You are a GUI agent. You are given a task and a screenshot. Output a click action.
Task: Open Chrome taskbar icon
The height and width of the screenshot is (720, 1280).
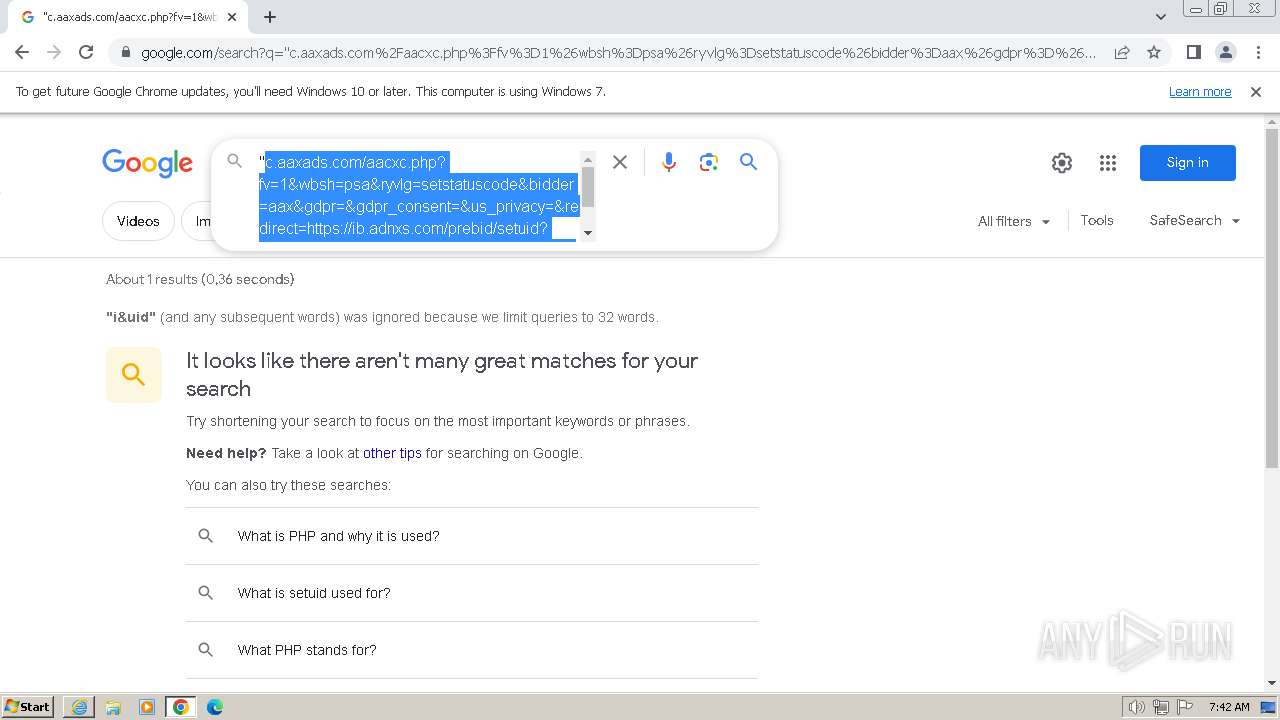click(x=181, y=707)
